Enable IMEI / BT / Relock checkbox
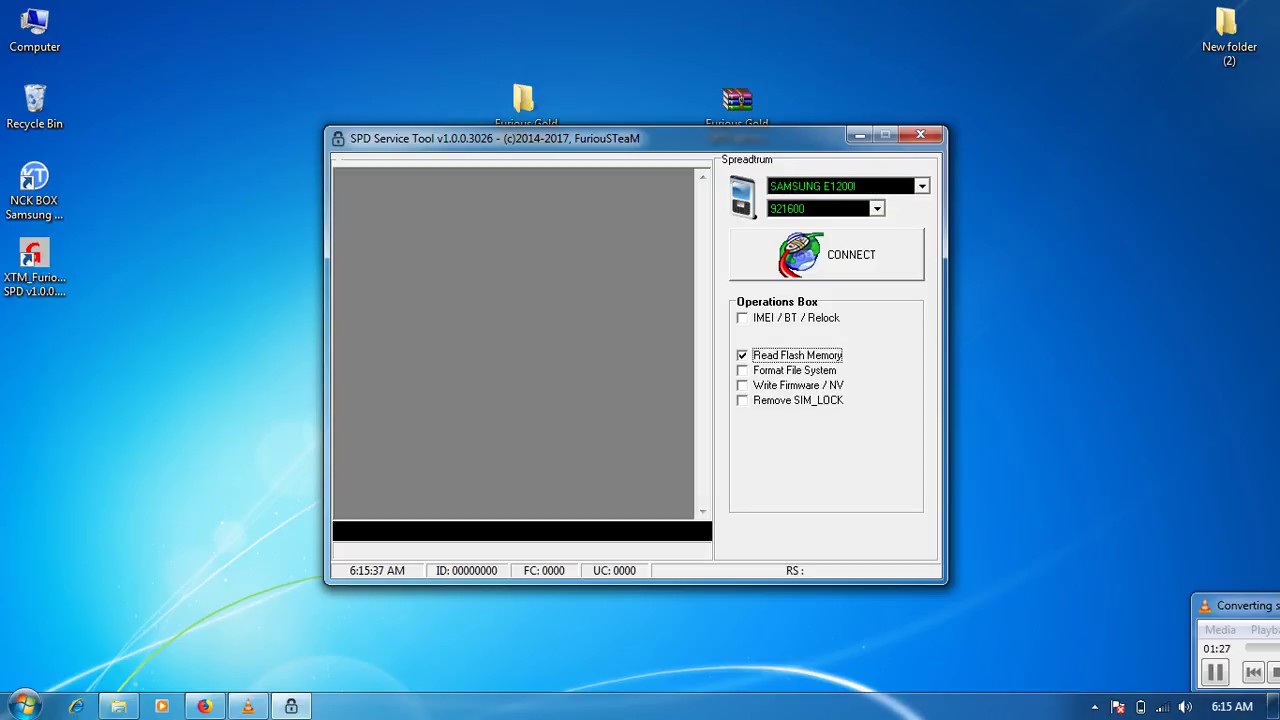Image resolution: width=1280 pixels, height=720 pixels. tap(742, 318)
